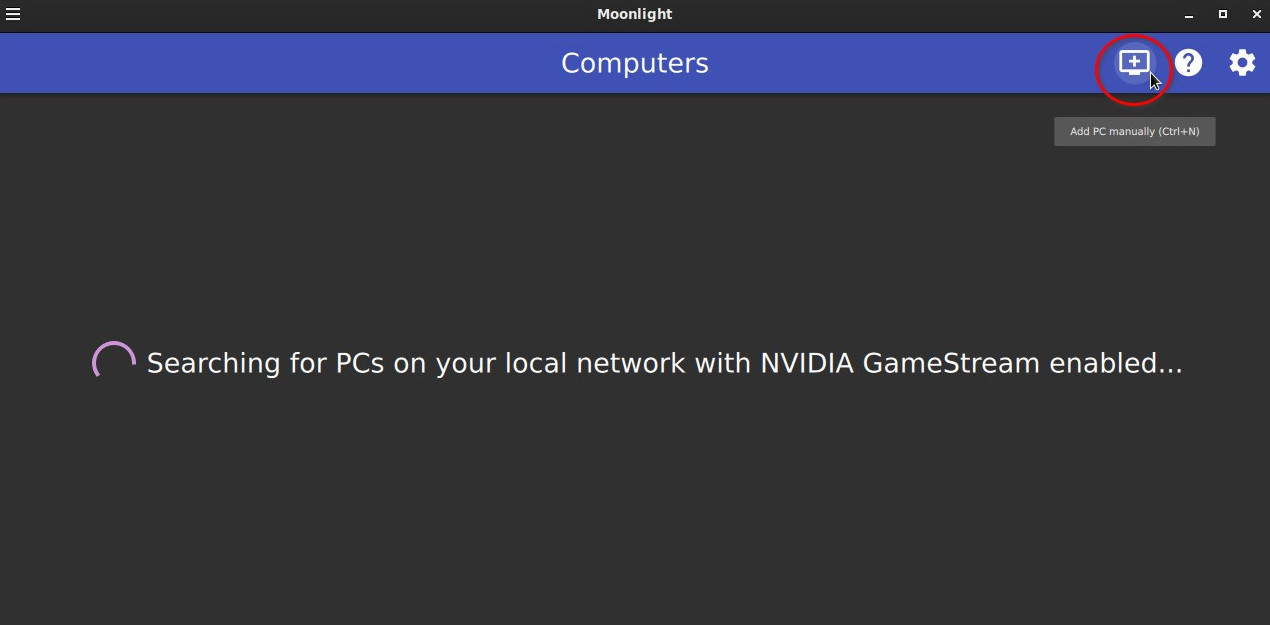Click the blue toolbar left of Computers

pos(280,63)
